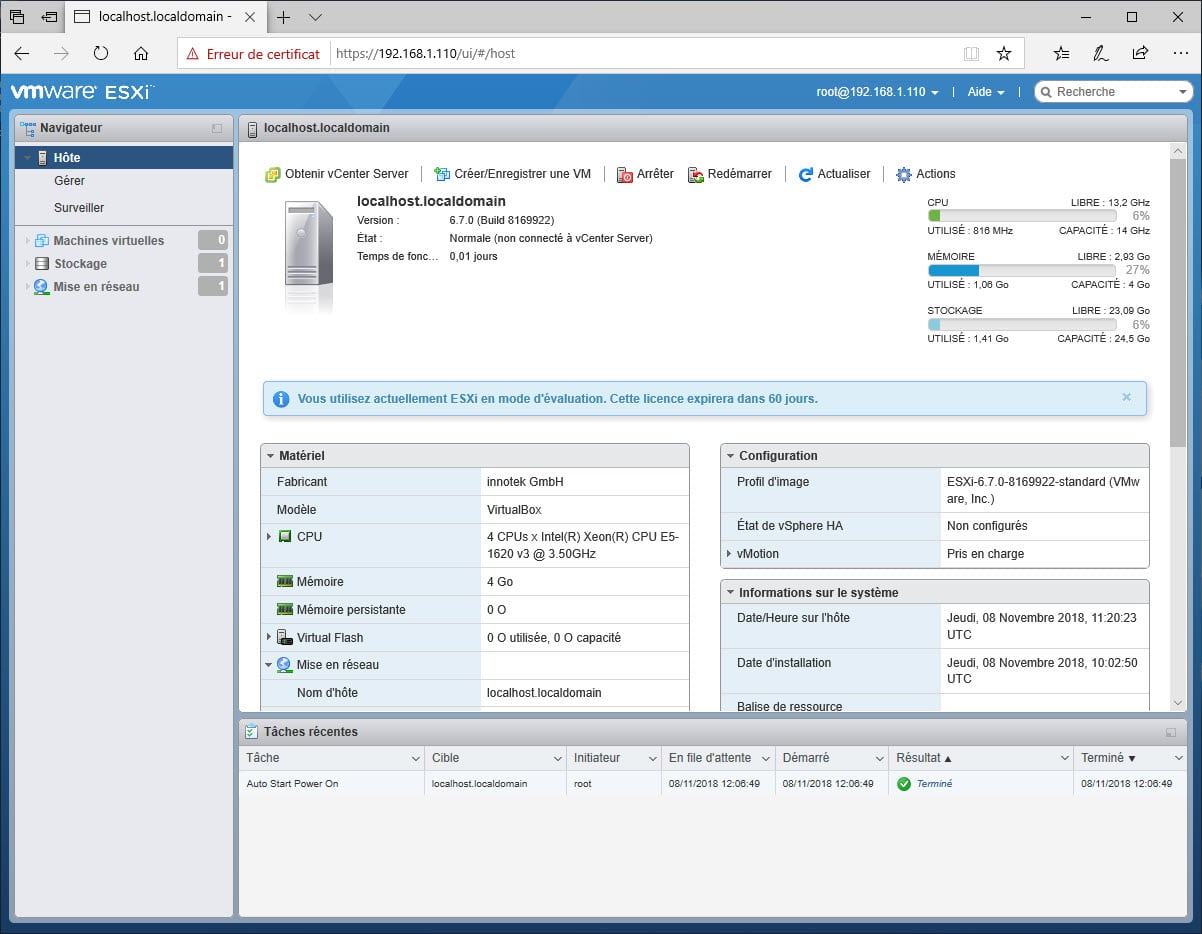Open Machines virtuelles in the navigator
This screenshot has height=934, width=1202.
click(108, 241)
